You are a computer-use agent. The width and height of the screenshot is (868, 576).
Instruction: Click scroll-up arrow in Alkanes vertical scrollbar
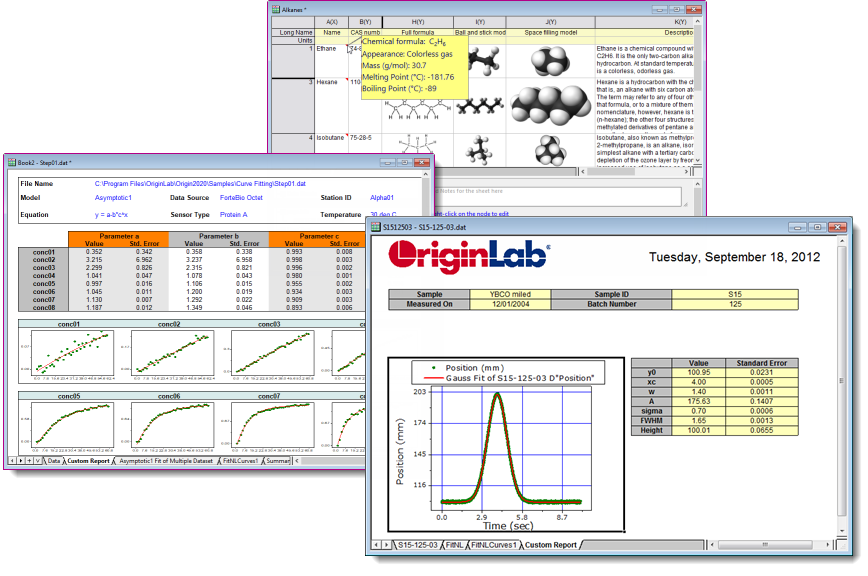(x=698, y=22)
